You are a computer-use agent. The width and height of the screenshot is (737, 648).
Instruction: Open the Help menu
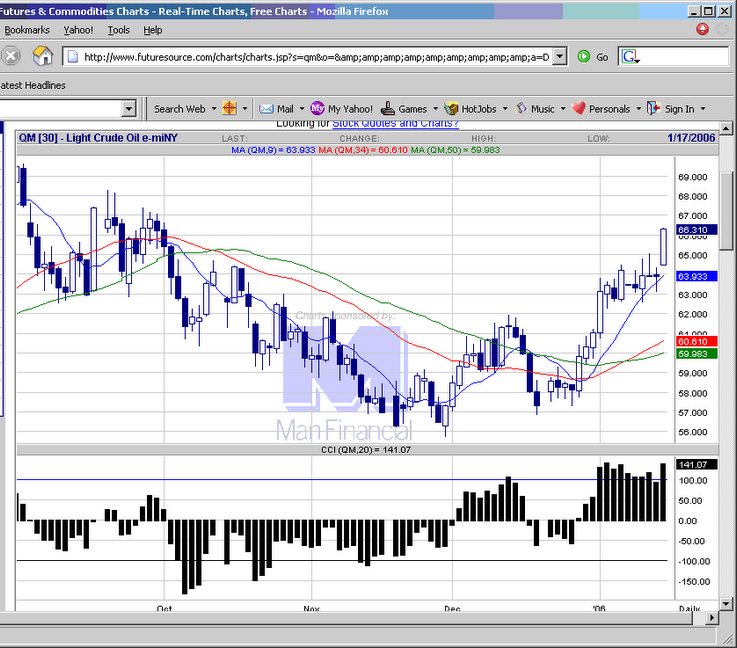[x=153, y=30]
